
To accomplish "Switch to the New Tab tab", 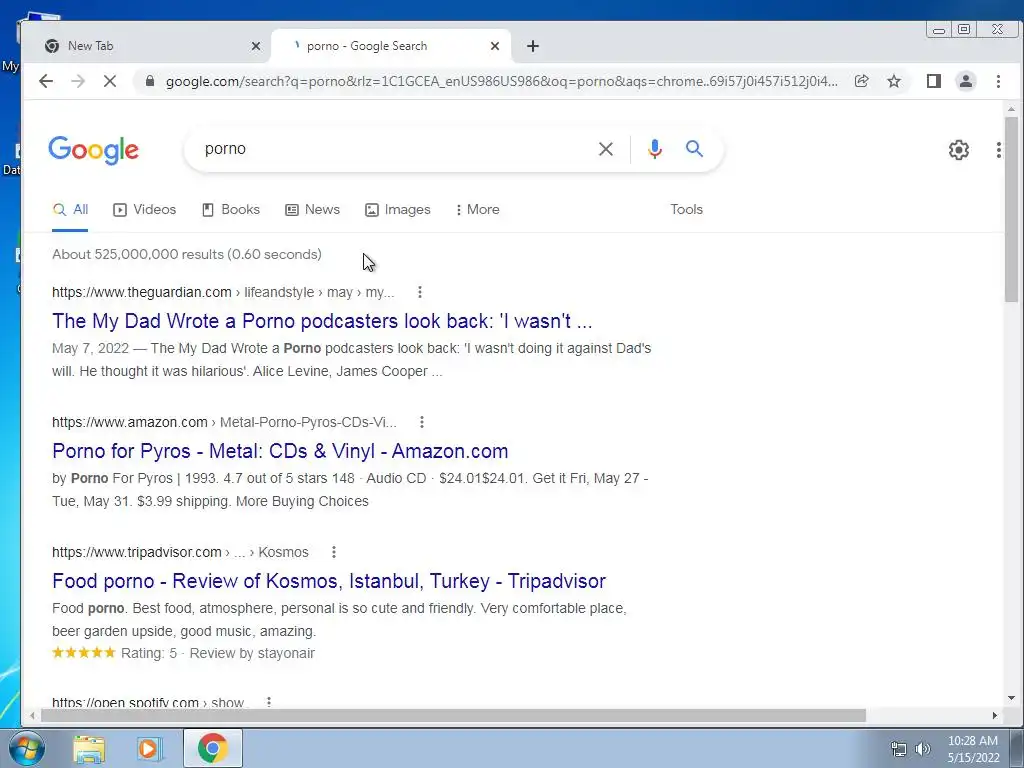I will click(x=152, y=46).
